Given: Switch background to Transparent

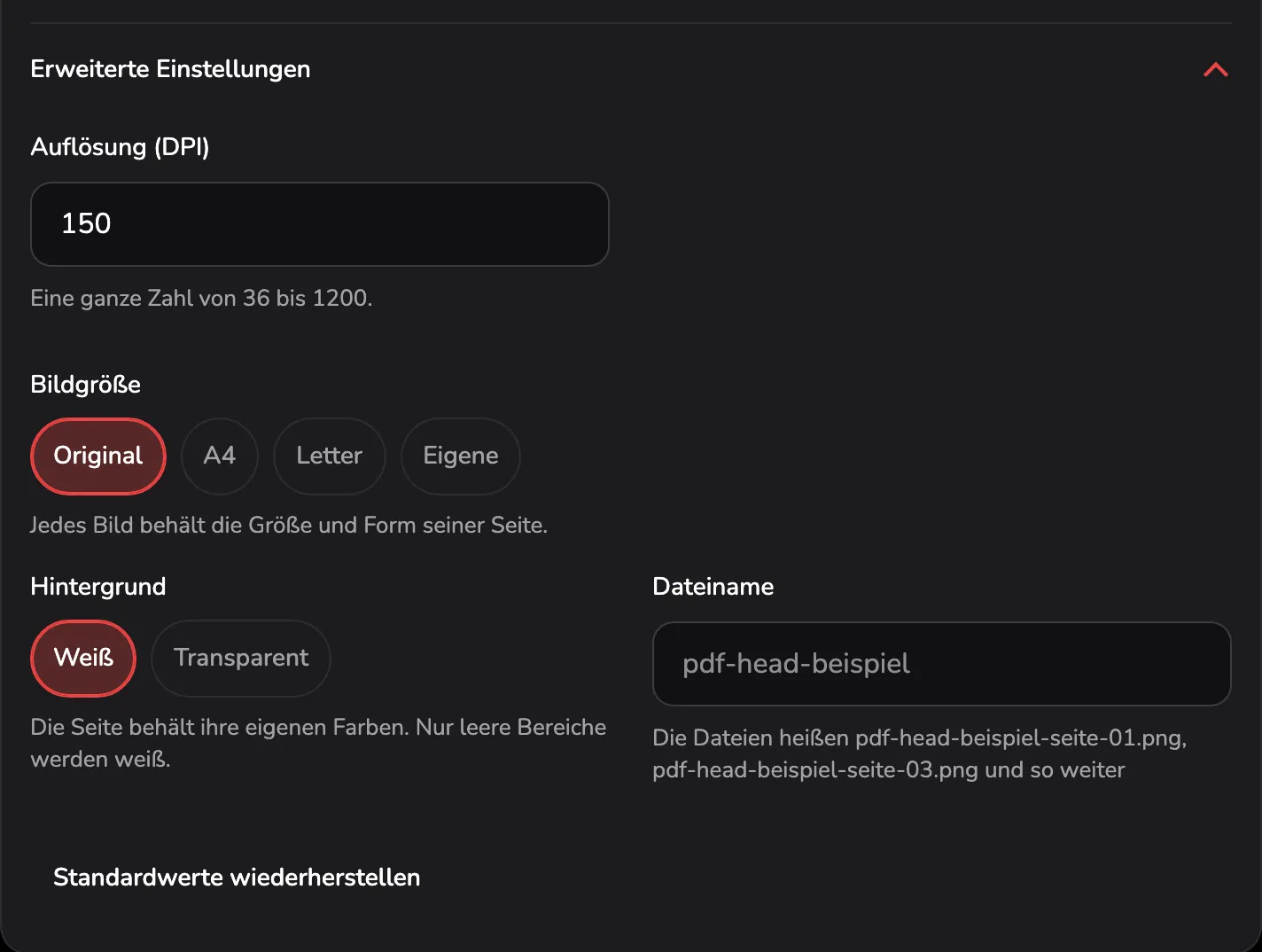Looking at the screenshot, I should (x=241, y=658).
